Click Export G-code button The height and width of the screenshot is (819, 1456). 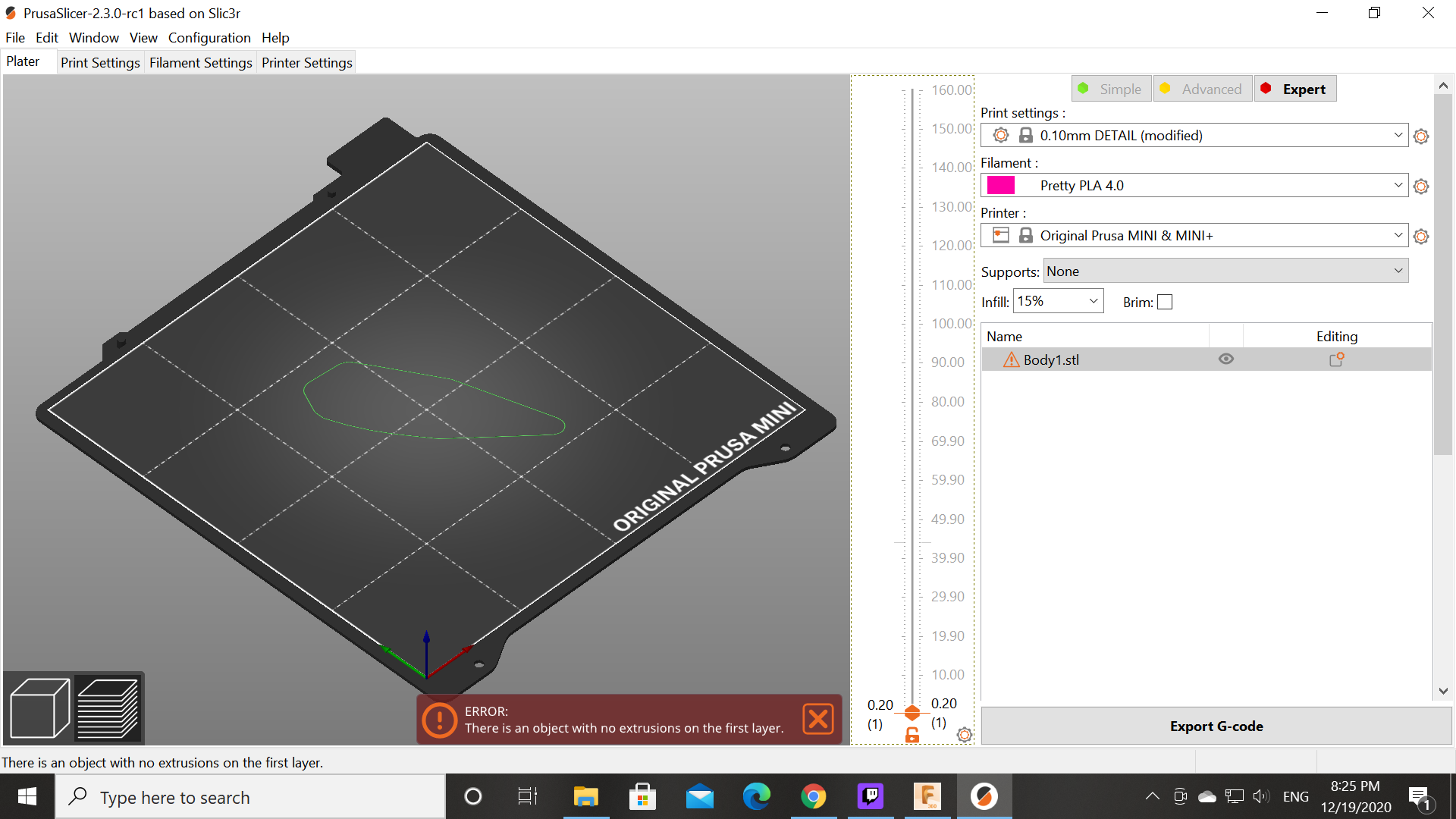[1216, 726]
